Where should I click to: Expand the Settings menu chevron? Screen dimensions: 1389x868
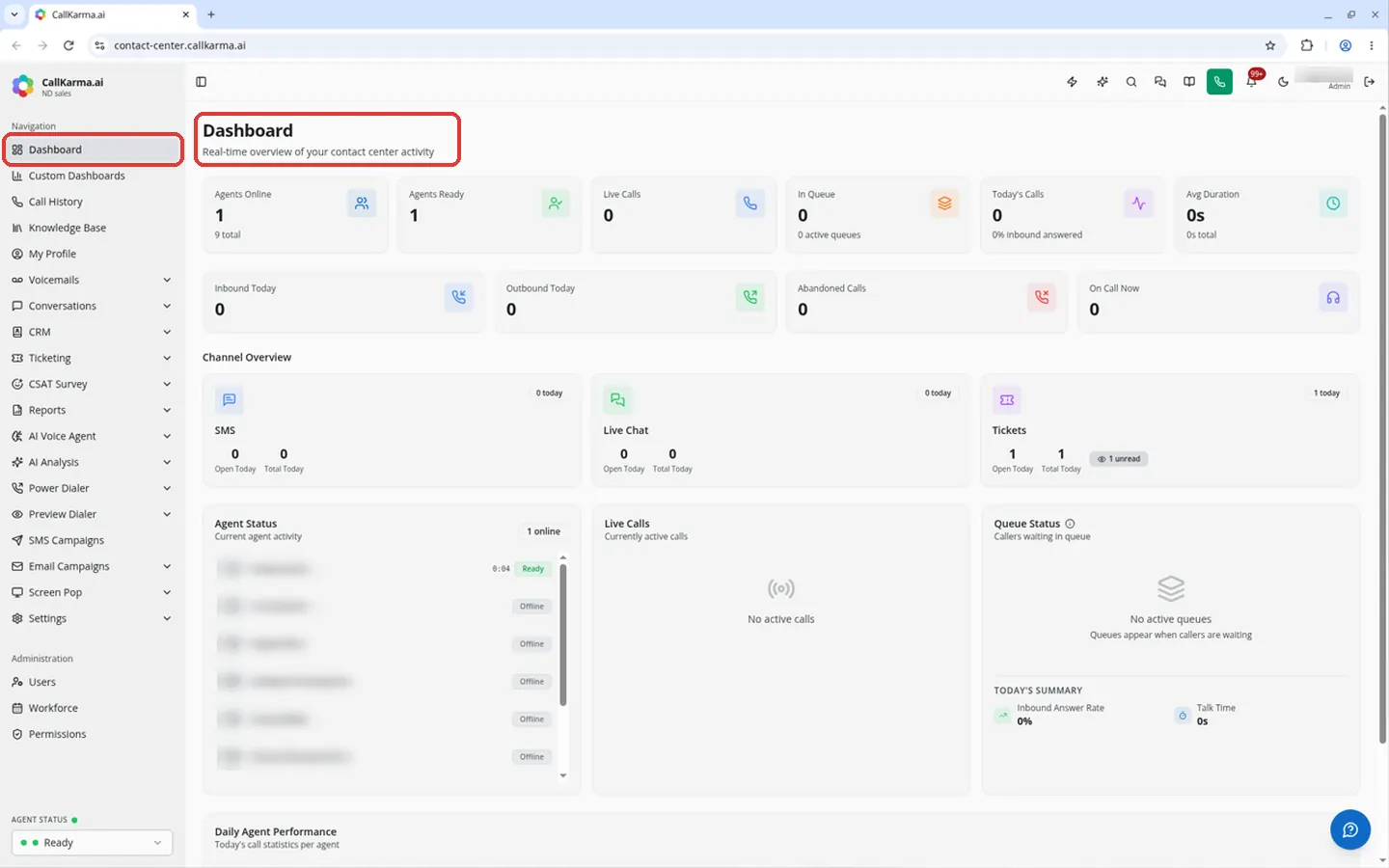coord(167,618)
